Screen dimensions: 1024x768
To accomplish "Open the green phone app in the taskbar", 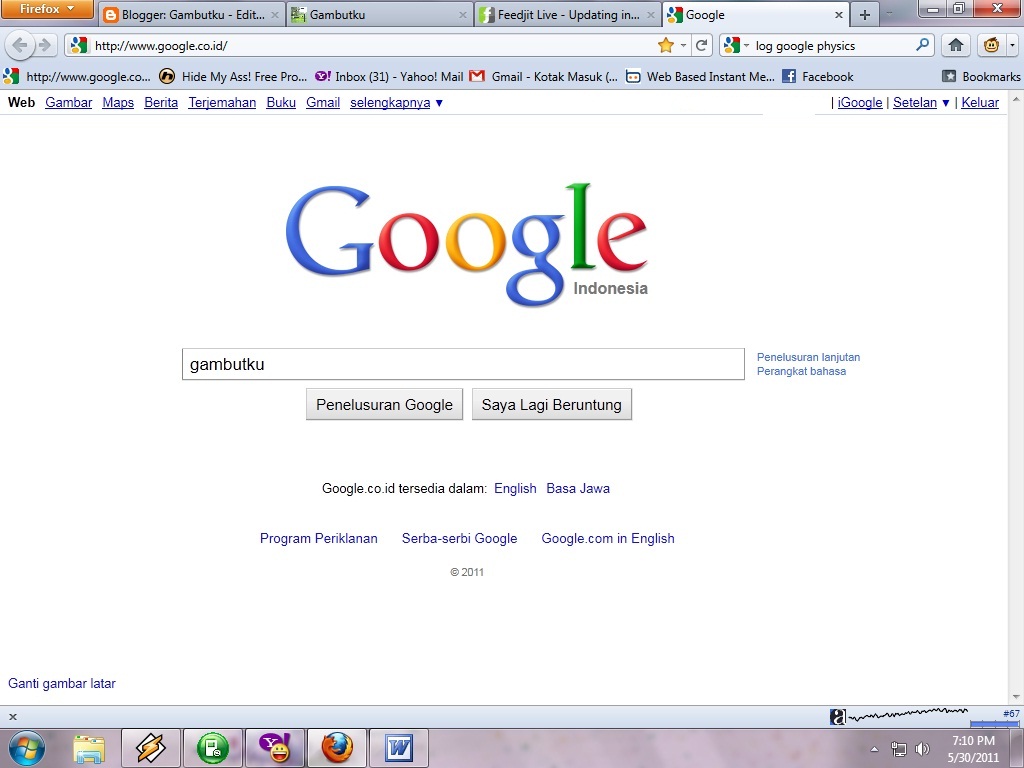I will click(213, 748).
